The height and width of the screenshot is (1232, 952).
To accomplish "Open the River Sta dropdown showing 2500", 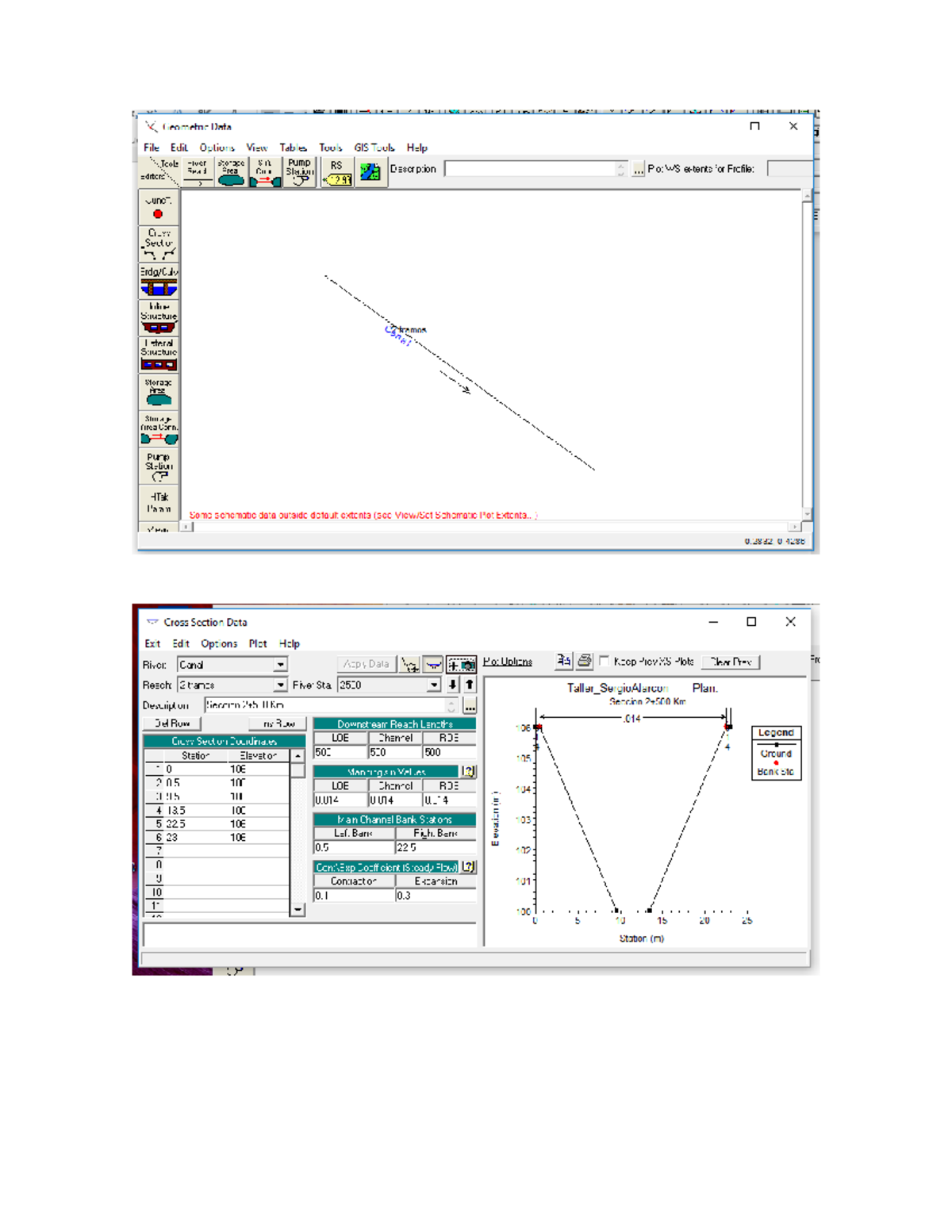I will (x=435, y=684).
